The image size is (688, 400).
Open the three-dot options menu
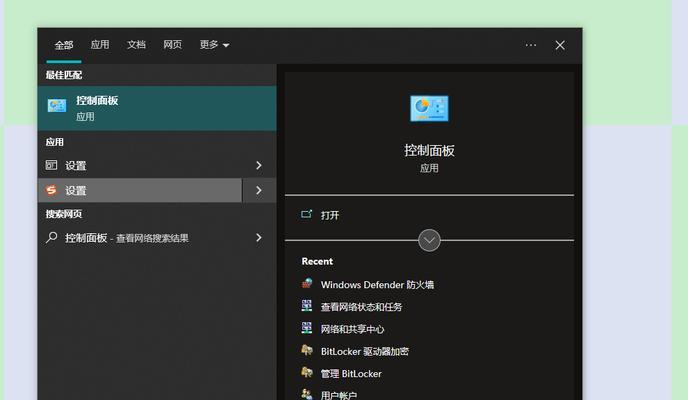(x=531, y=45)
